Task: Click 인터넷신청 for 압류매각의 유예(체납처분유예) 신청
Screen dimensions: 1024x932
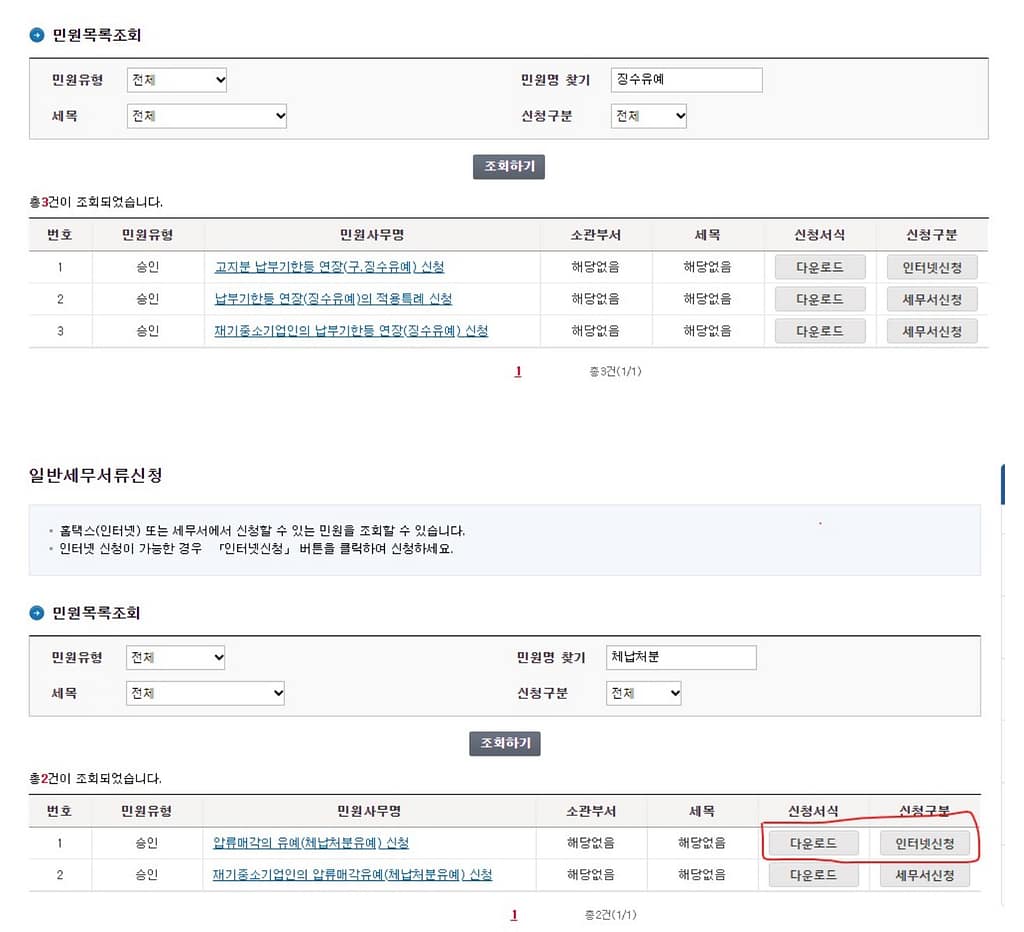Action: [x=925, y=843]
